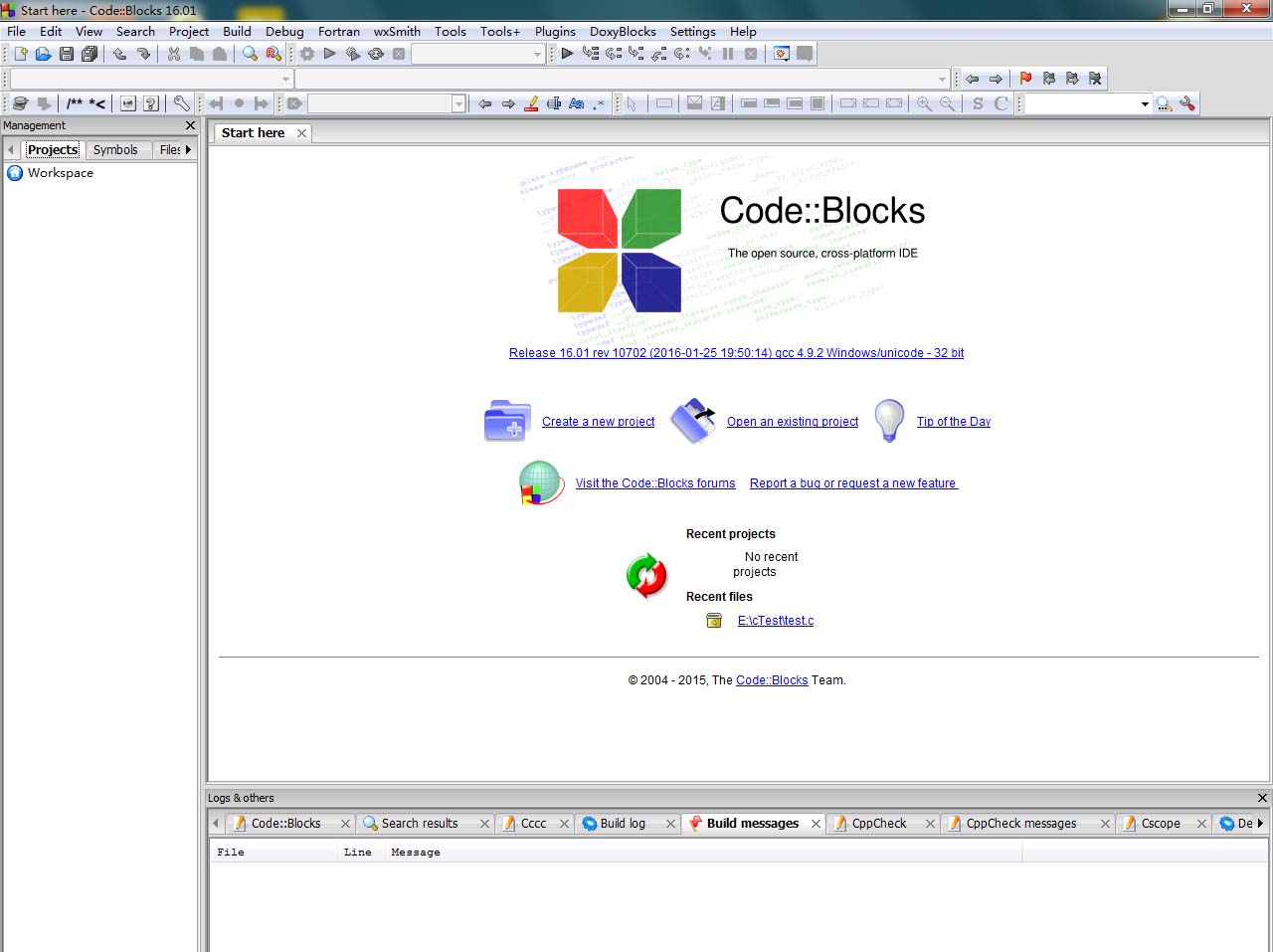Open recent file E:\cTest\test.c
This screenshot has width=1273, height=952.
pos(776,621)
